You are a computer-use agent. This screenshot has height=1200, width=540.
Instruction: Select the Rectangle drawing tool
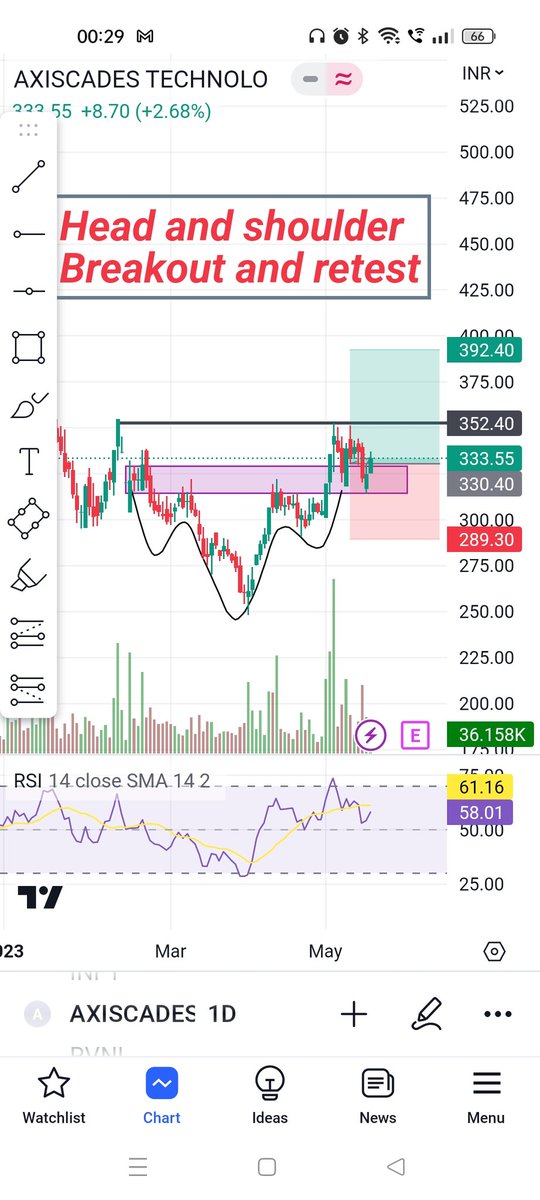point(28,348)
